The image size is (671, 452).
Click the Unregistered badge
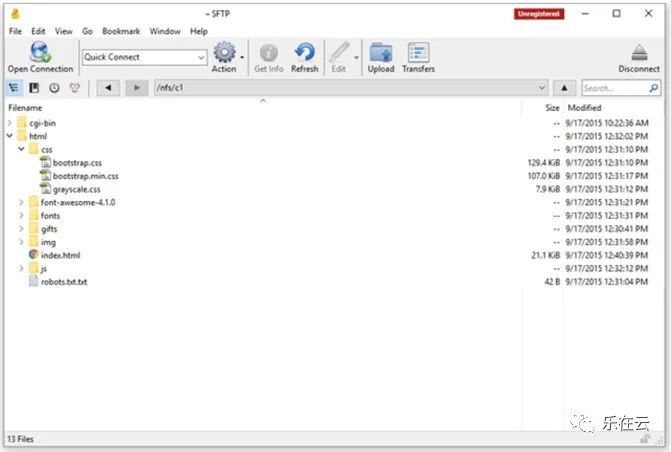tap(539, 14)
